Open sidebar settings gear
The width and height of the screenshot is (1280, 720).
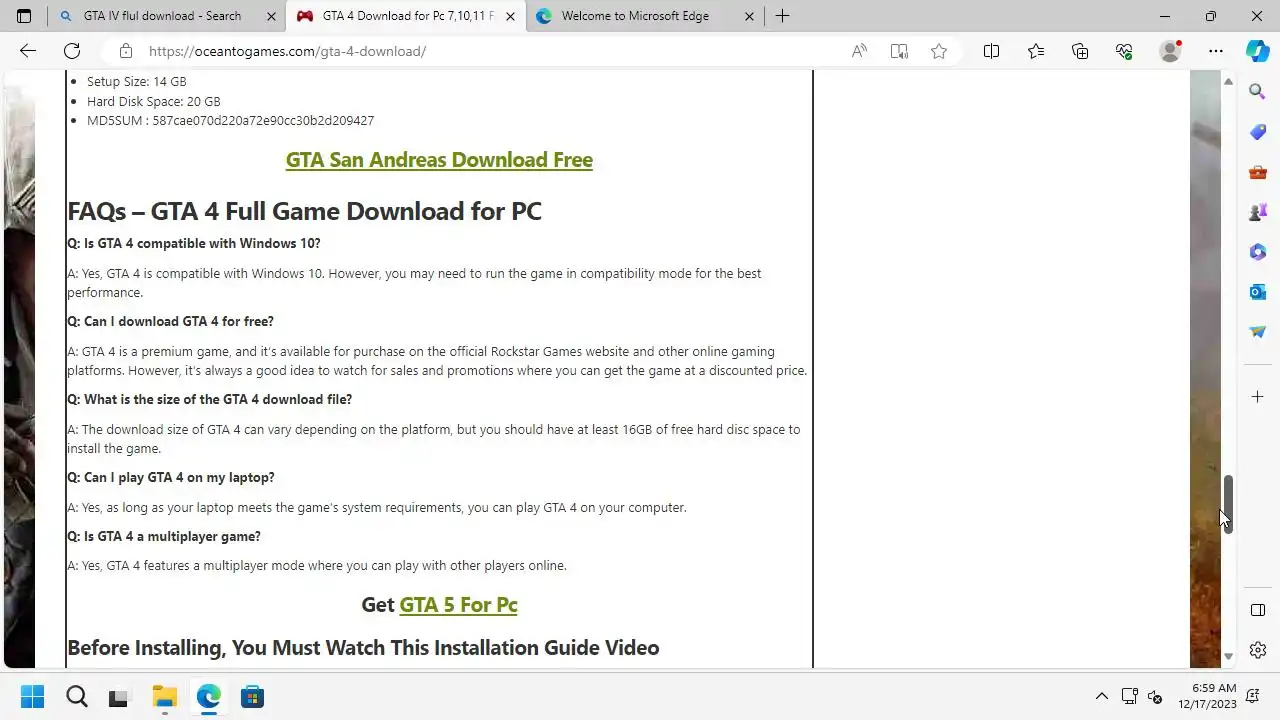pos(1258,650)
